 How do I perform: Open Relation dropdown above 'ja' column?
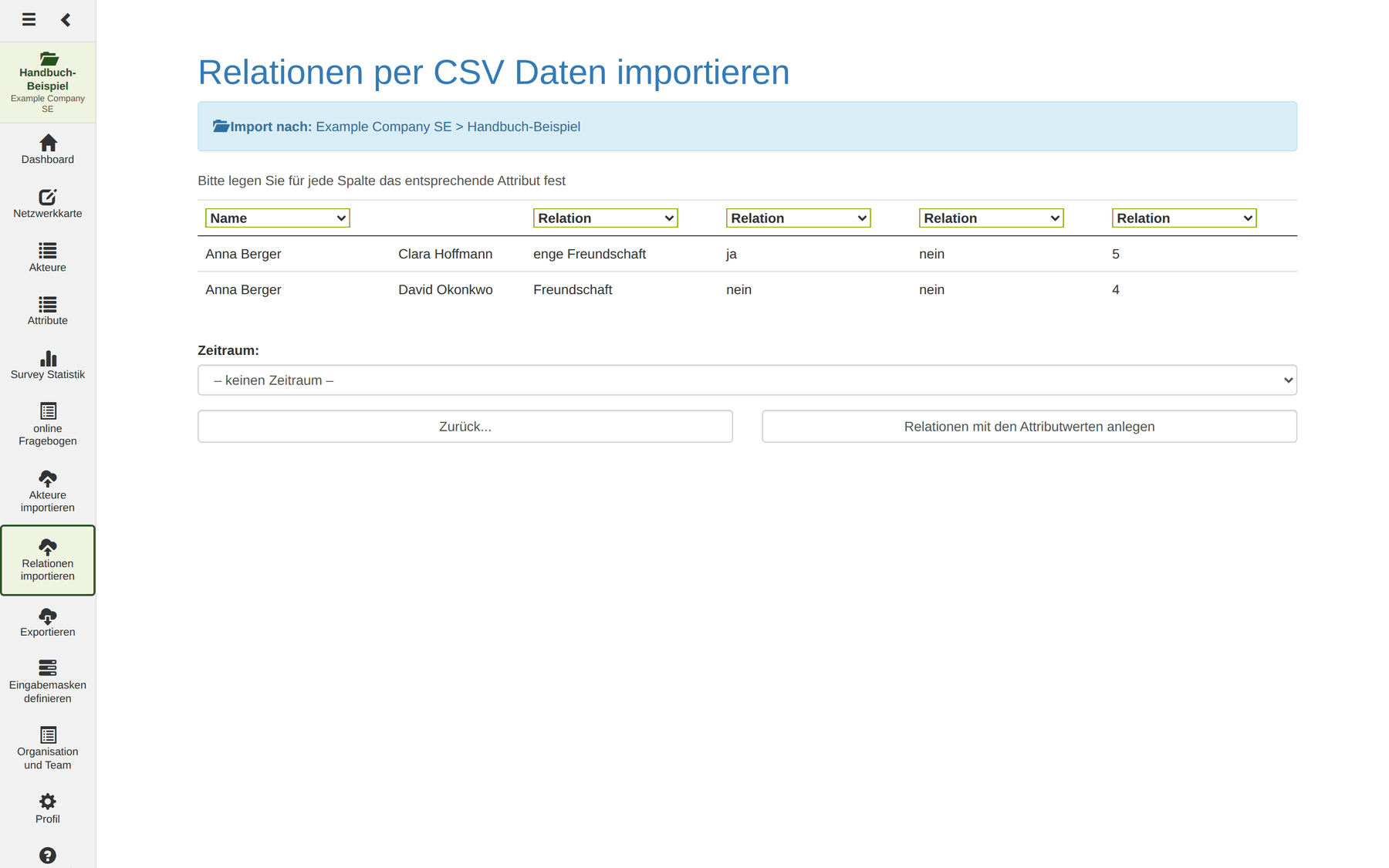coord(799,218)
